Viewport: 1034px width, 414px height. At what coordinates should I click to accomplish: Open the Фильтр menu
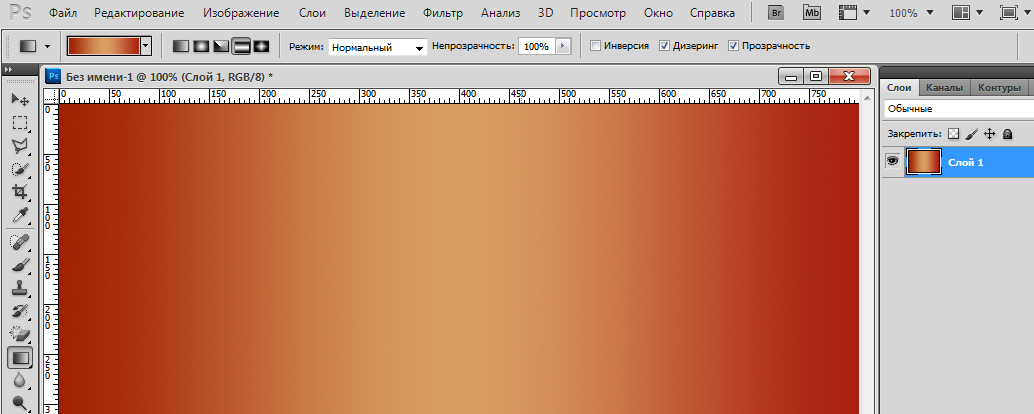click(x=443, y=13)
